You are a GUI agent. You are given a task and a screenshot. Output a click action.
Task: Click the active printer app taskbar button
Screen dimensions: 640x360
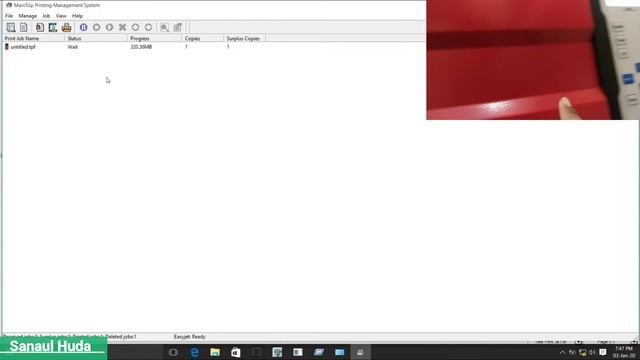pos(360,352)
